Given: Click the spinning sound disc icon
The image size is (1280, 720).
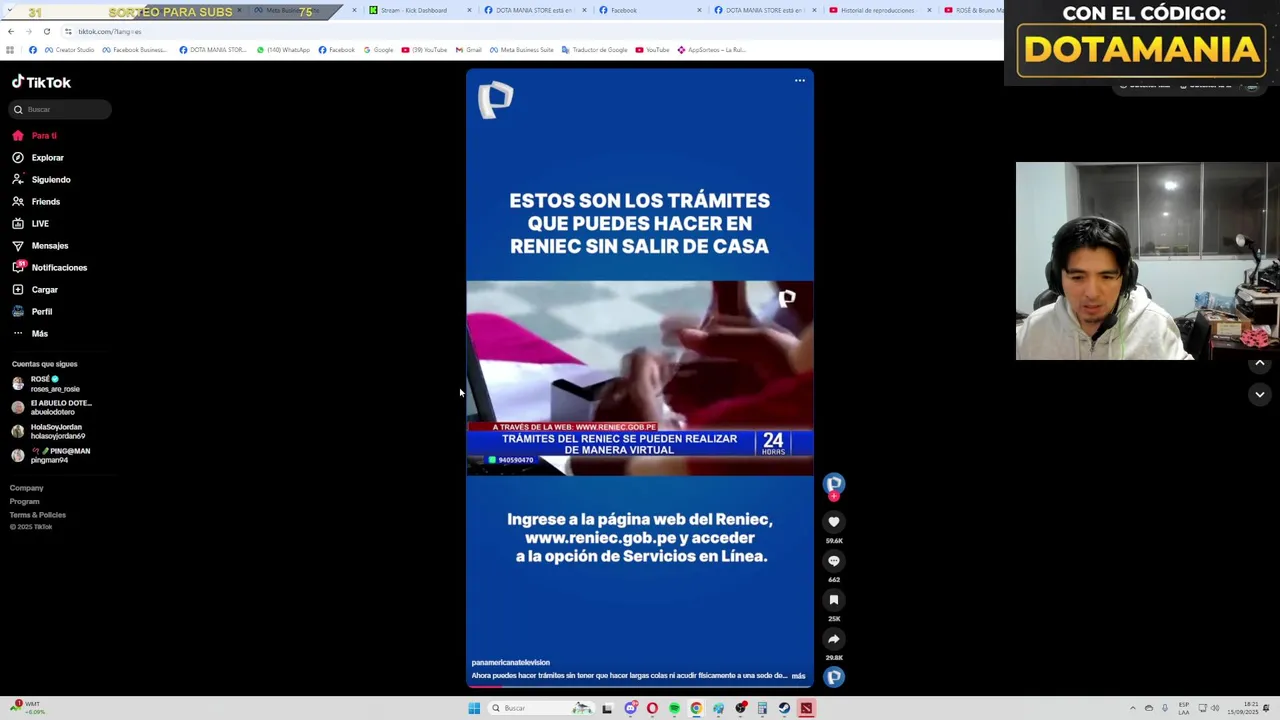Looking at the screenshot, I should point(834,677).
